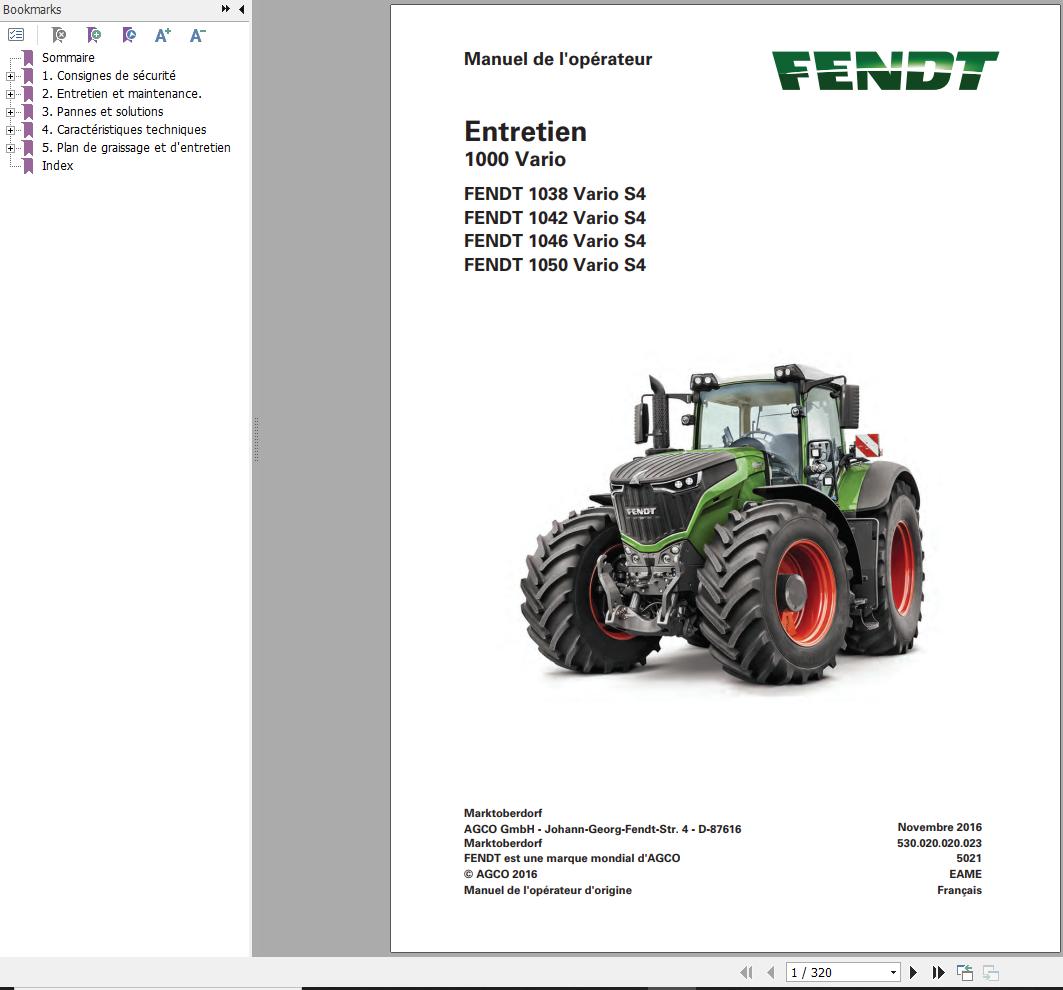Screen dimensions: 1063x990
Task: Click 'FENDT 1046 Vario S4' text
Action: 555,241
